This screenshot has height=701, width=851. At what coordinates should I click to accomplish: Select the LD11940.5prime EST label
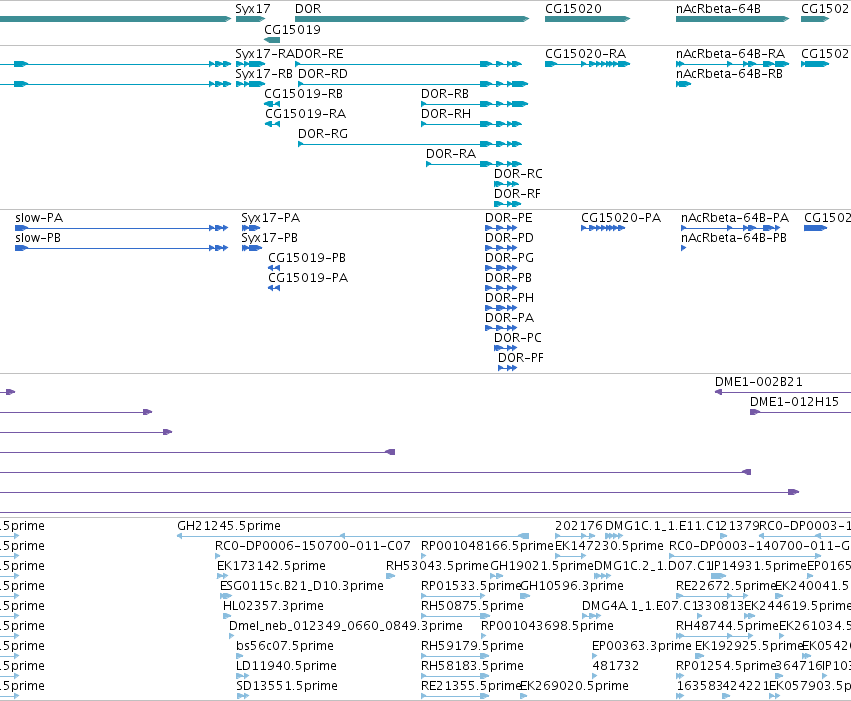click(x=286, y=666)
